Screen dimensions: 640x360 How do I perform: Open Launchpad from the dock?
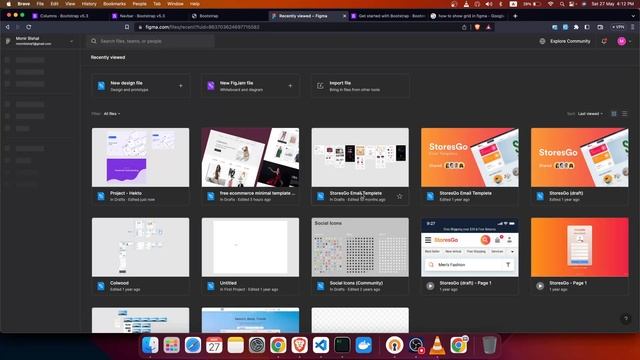[x=171, y=345]
